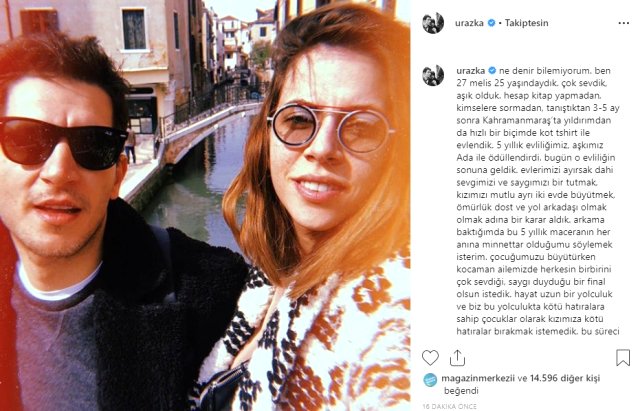Click the verified badge next to header username
The height and width of the screenshot is (411, 640).
point(491,23)
